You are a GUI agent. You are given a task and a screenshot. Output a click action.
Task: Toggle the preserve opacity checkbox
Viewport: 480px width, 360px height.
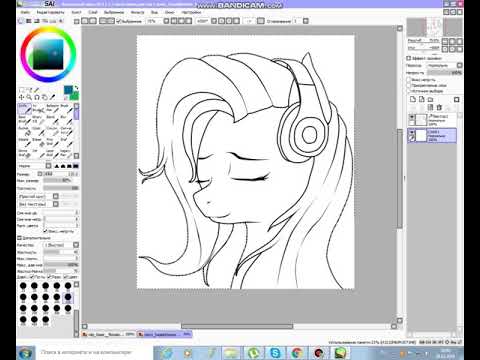(409, 80)
